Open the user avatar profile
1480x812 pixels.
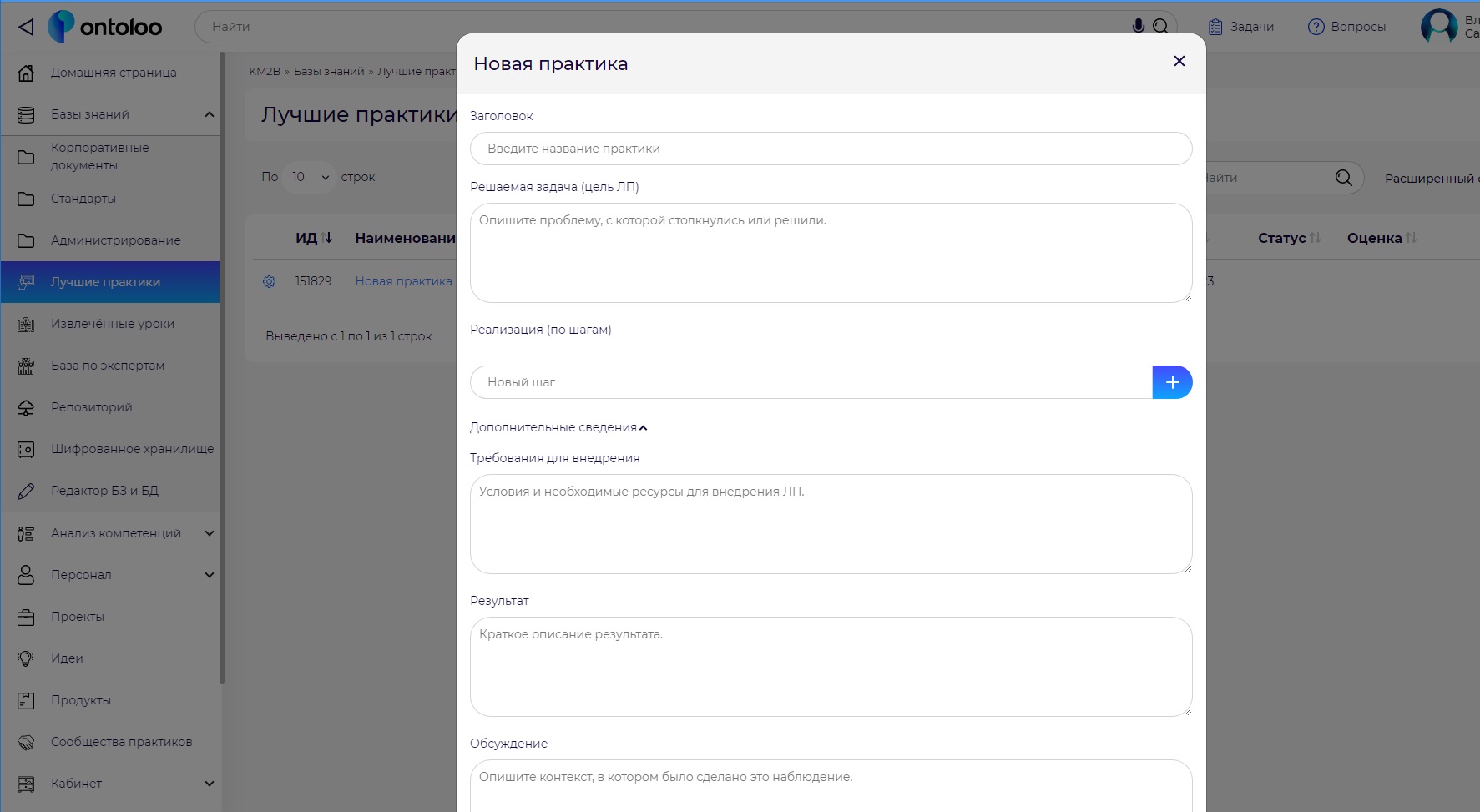tap(1439, 27)
